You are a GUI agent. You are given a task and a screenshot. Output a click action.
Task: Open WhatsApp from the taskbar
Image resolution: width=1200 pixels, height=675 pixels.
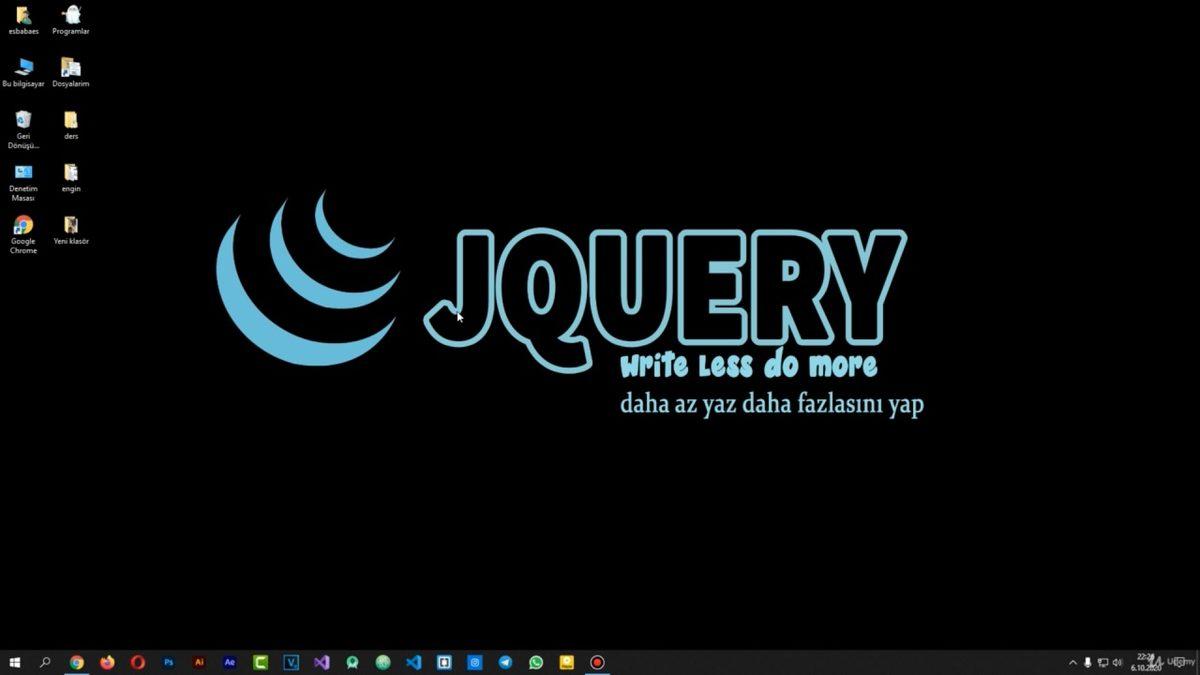536,662
